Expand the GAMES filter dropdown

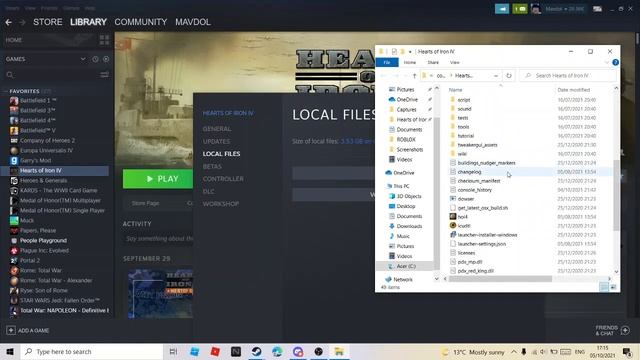[x=83, y=59]
